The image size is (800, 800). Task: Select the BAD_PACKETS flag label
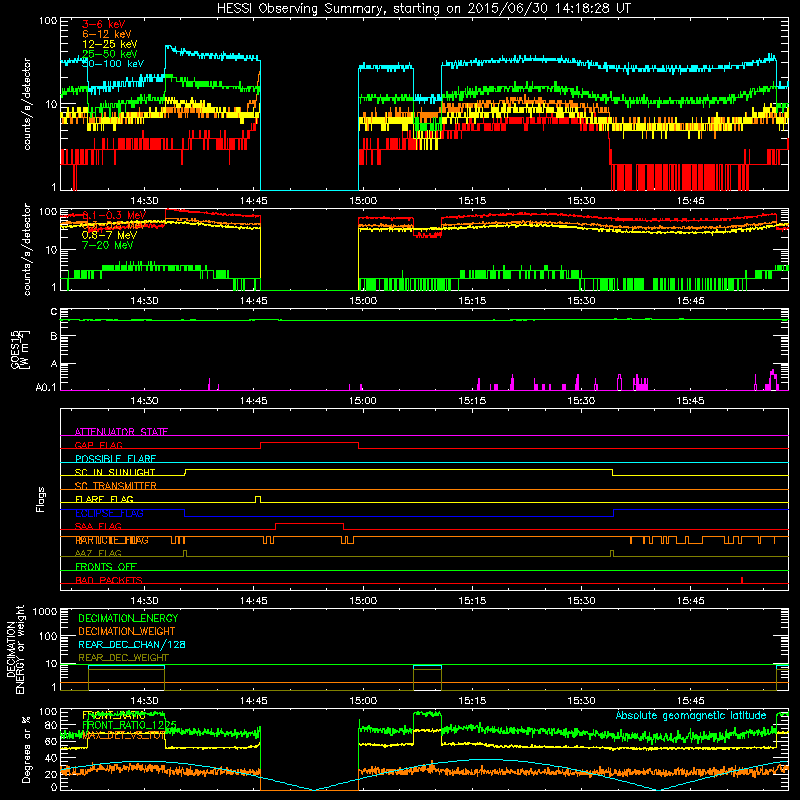pos(109,580)
